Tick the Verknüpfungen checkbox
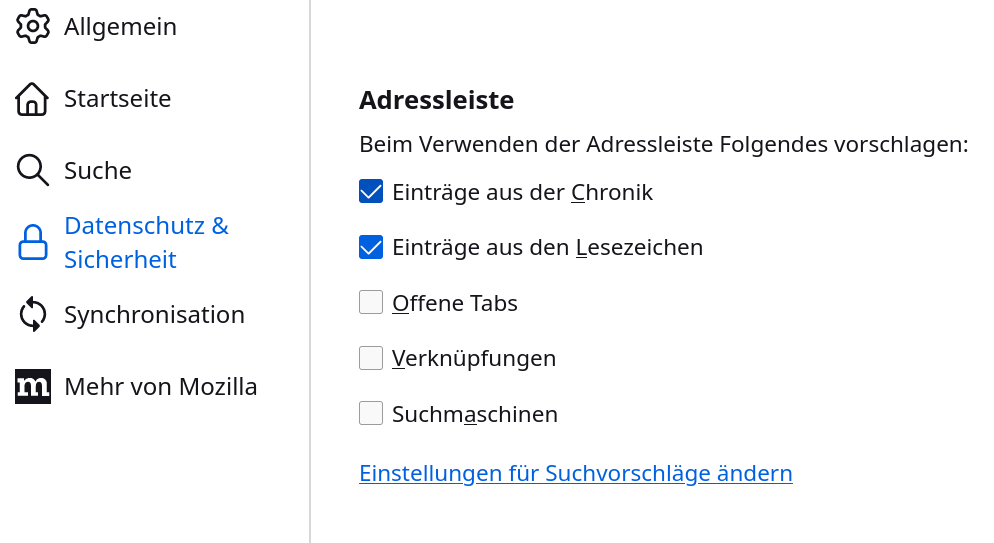994x543 pixels. [x=371, y=358]
